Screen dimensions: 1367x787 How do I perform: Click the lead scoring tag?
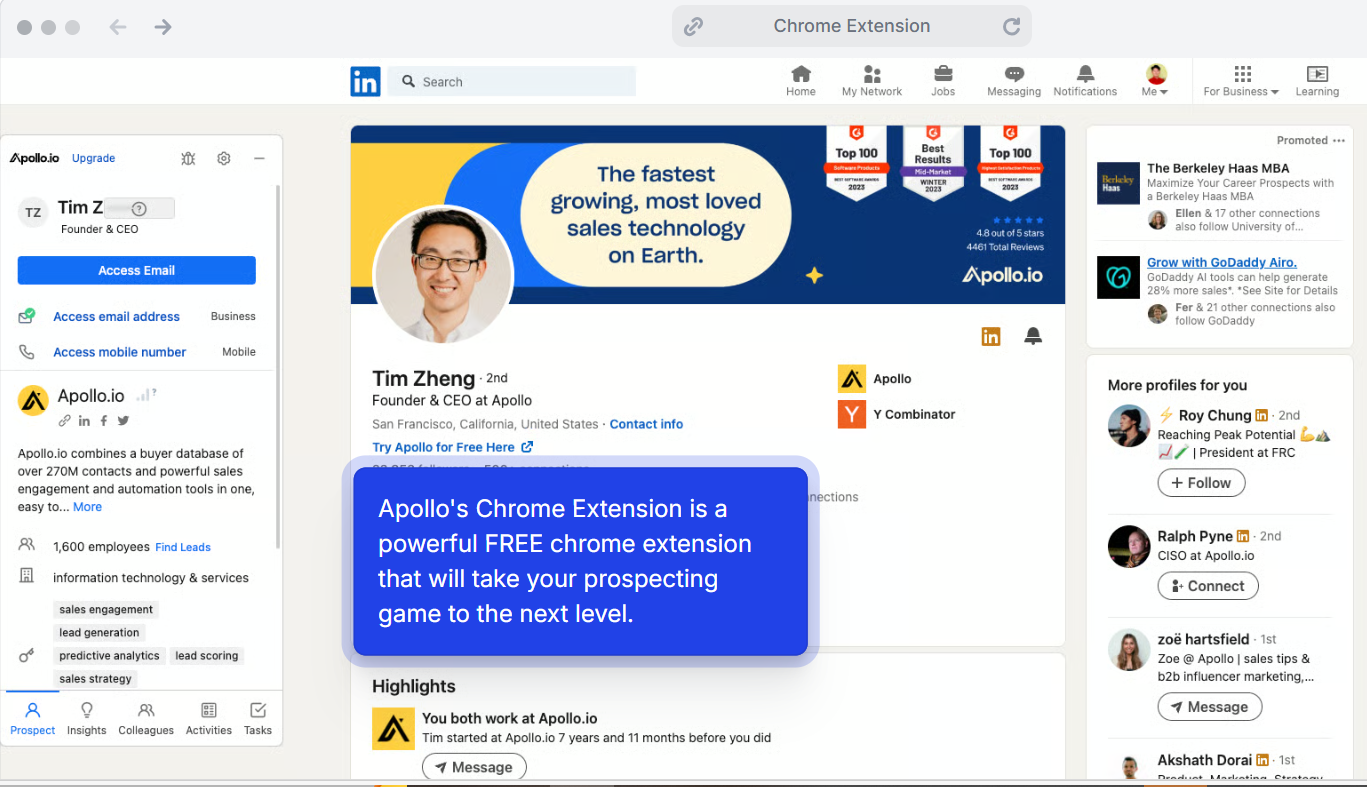206,655
